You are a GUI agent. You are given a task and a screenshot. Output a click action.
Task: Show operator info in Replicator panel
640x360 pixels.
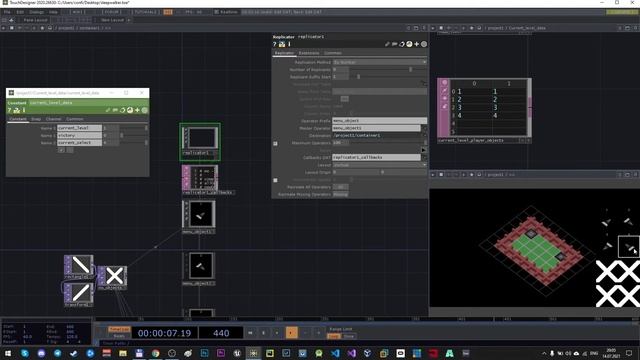(x=289, y=44)
